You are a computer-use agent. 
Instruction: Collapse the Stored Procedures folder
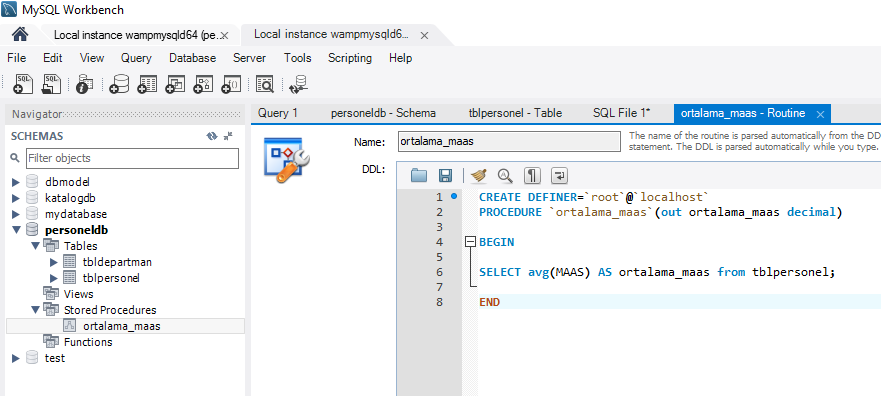(35, 309)
